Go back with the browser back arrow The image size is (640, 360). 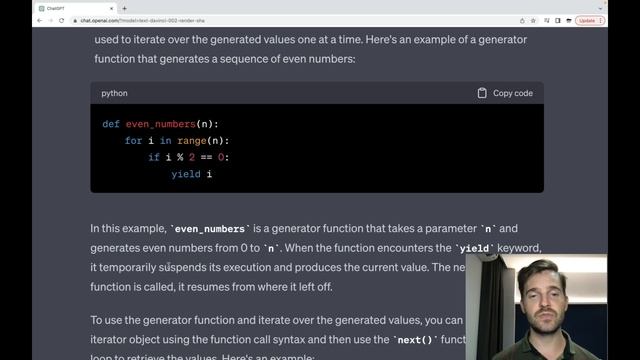[40, 20]
